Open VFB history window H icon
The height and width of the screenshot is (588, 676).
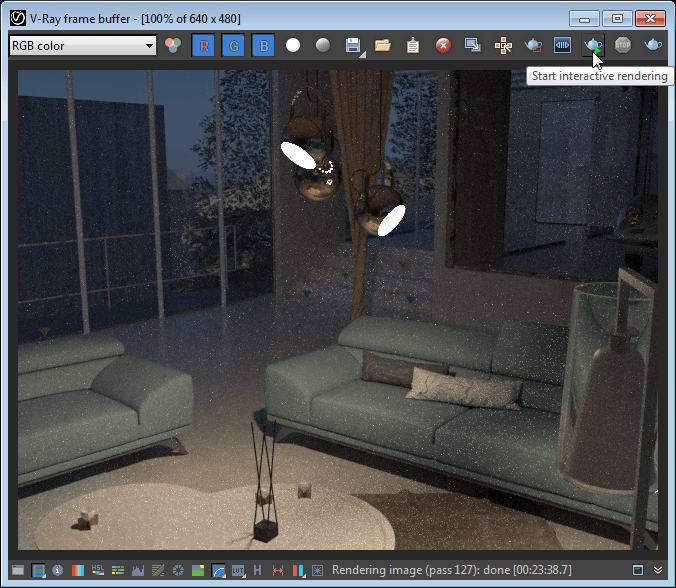point(257,570)
